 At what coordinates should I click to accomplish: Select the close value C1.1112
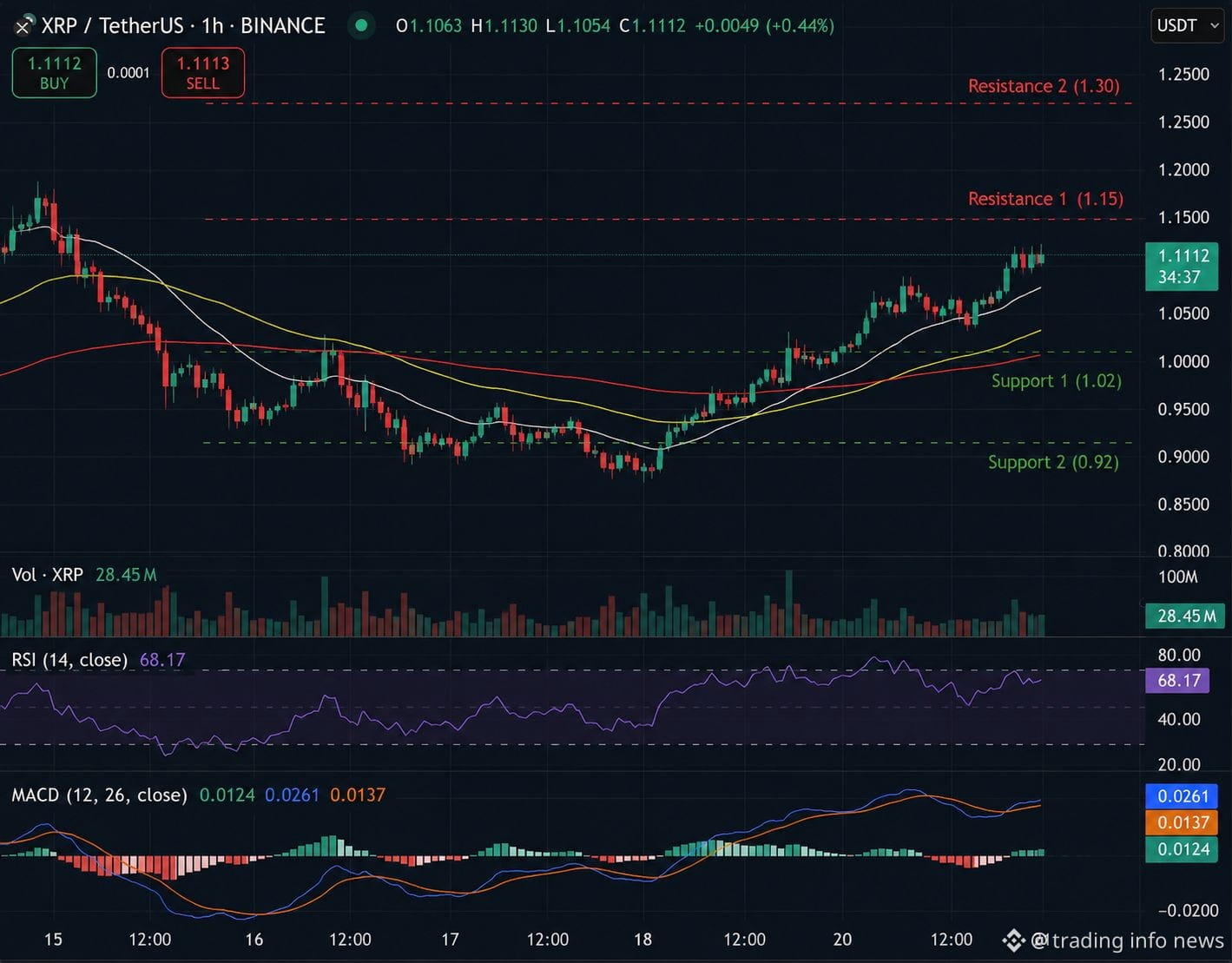[652, 26]
